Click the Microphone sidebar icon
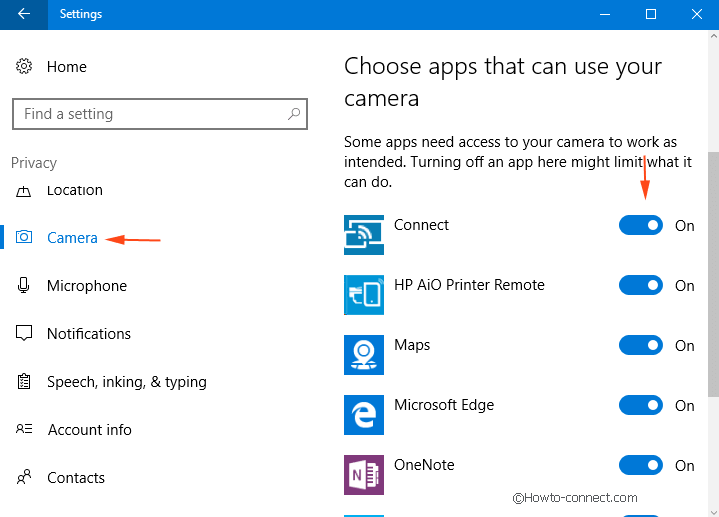The width and height of the screenshot is (719, 517). (x=23, y=285)
